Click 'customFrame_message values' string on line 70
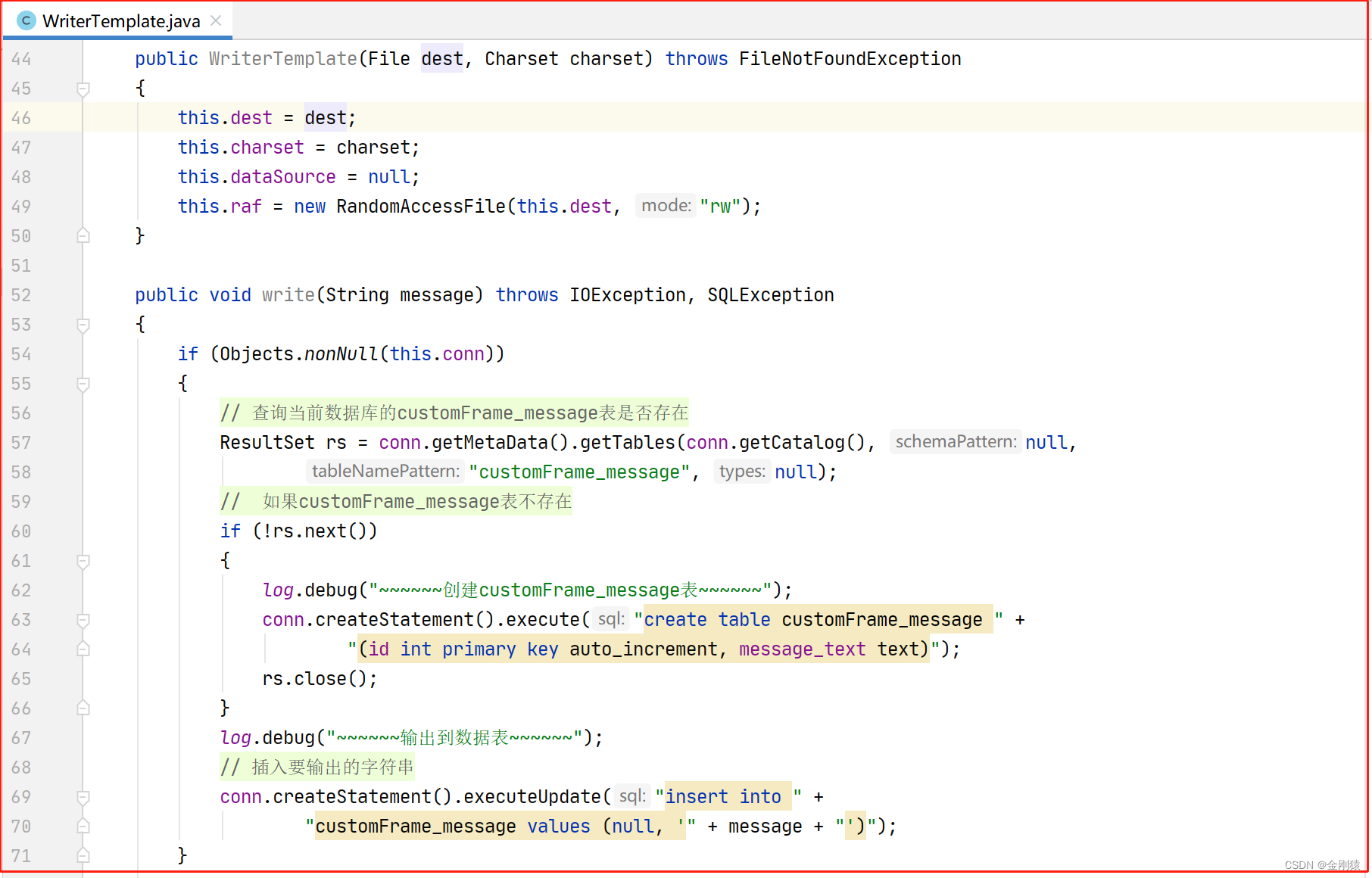 pos(453,827)
